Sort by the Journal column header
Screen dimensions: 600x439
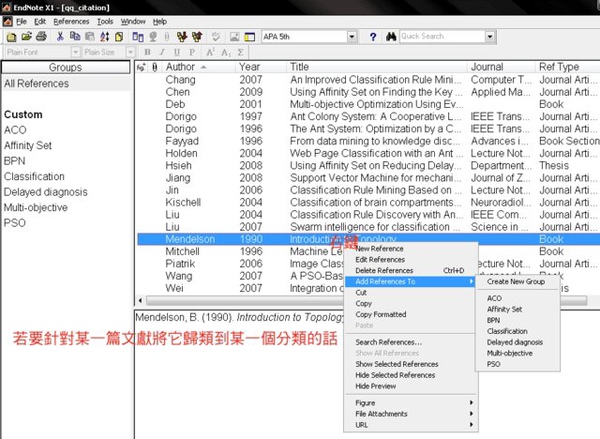point(501,67)
